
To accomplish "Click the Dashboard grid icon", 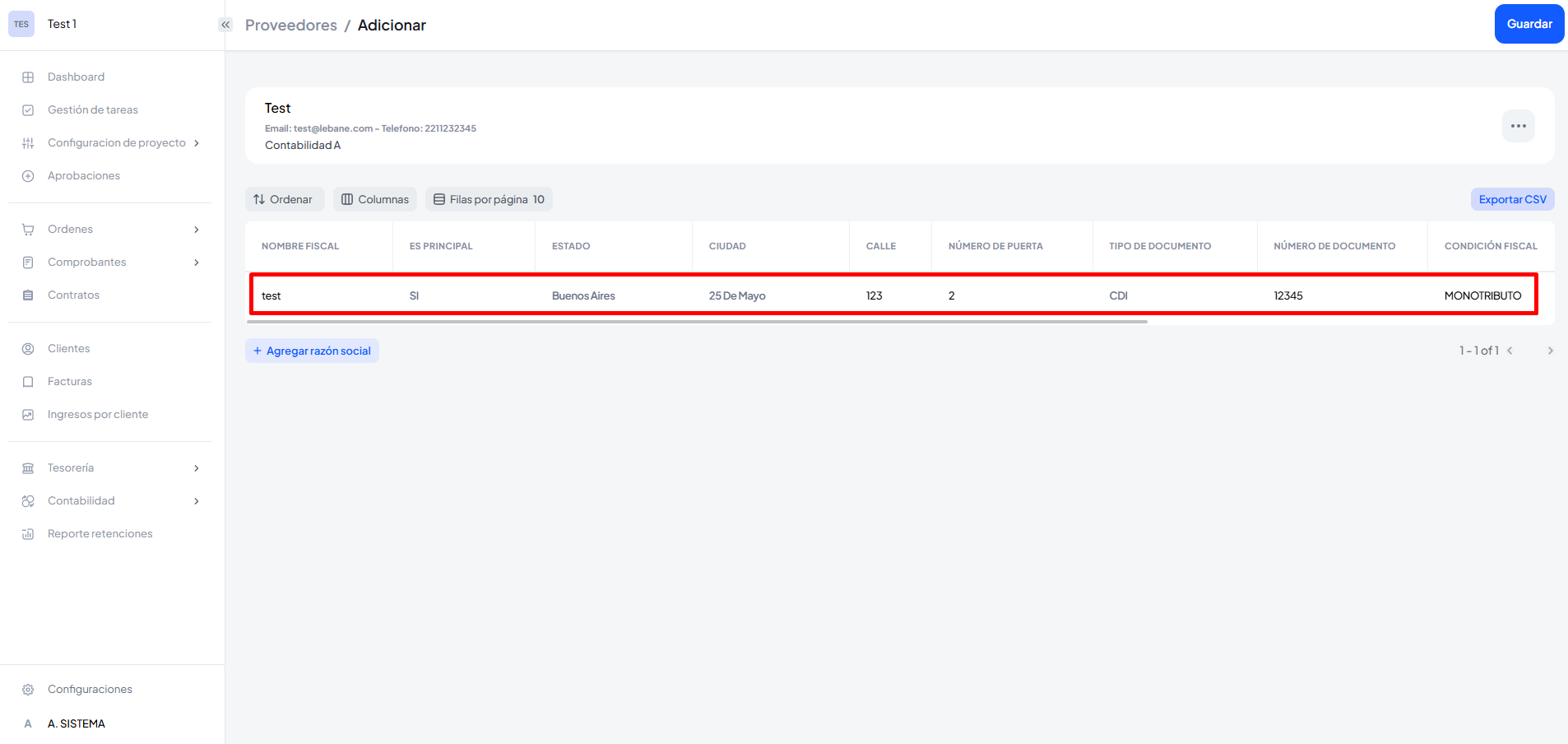I will point(28,77).
